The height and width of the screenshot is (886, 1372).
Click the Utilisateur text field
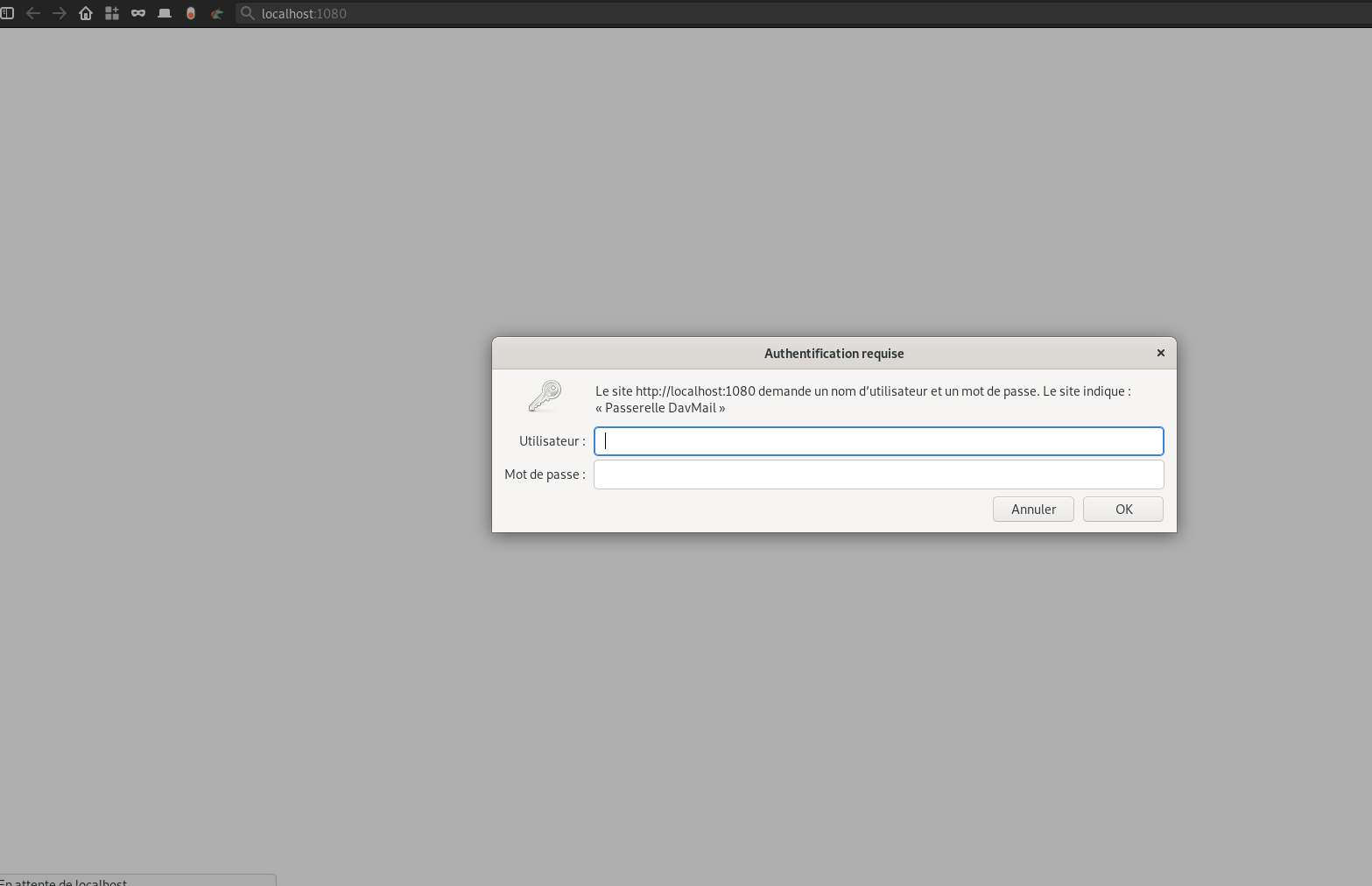coord(878,441)
